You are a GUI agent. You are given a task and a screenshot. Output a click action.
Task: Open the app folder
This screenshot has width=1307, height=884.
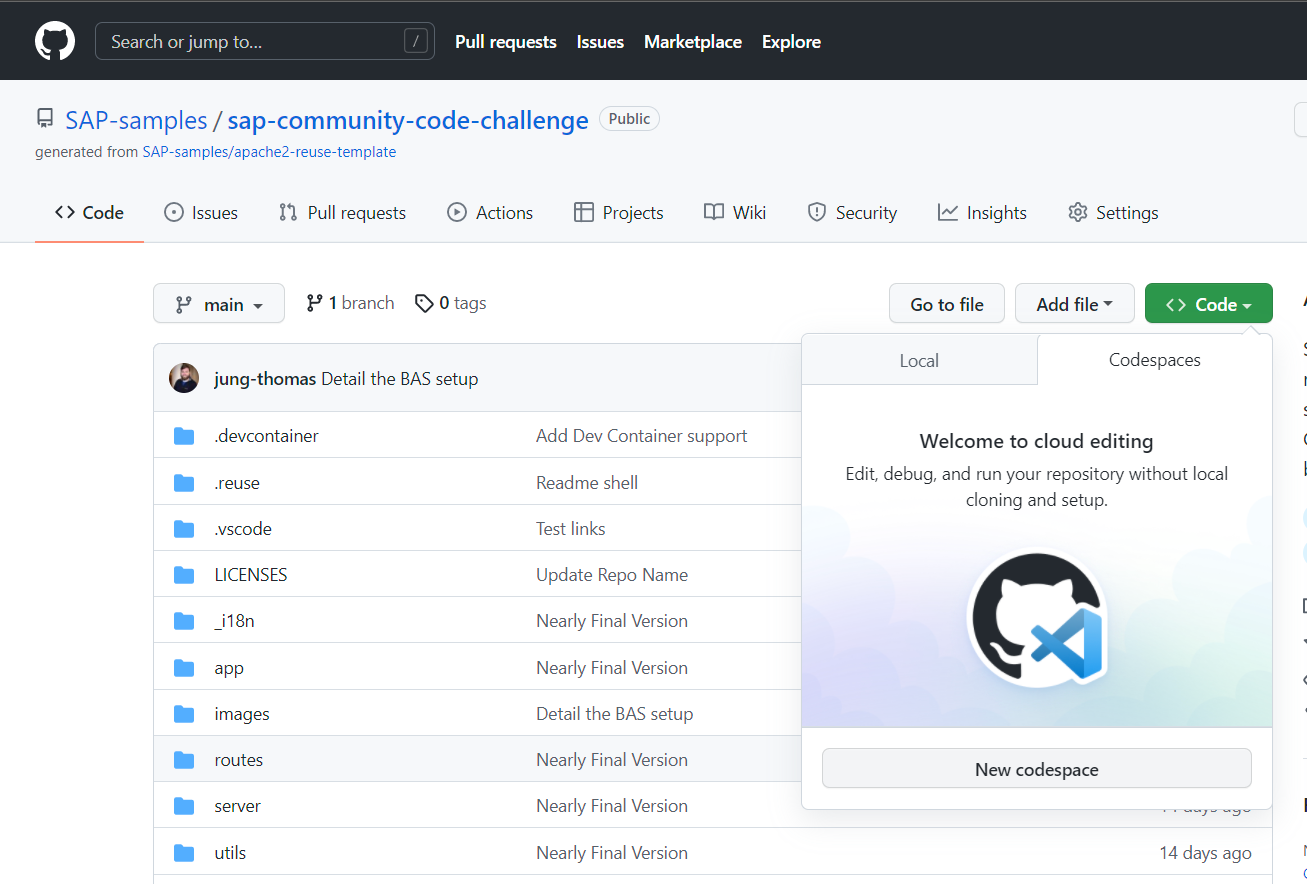pyautogui.click(x=229, y=668)
